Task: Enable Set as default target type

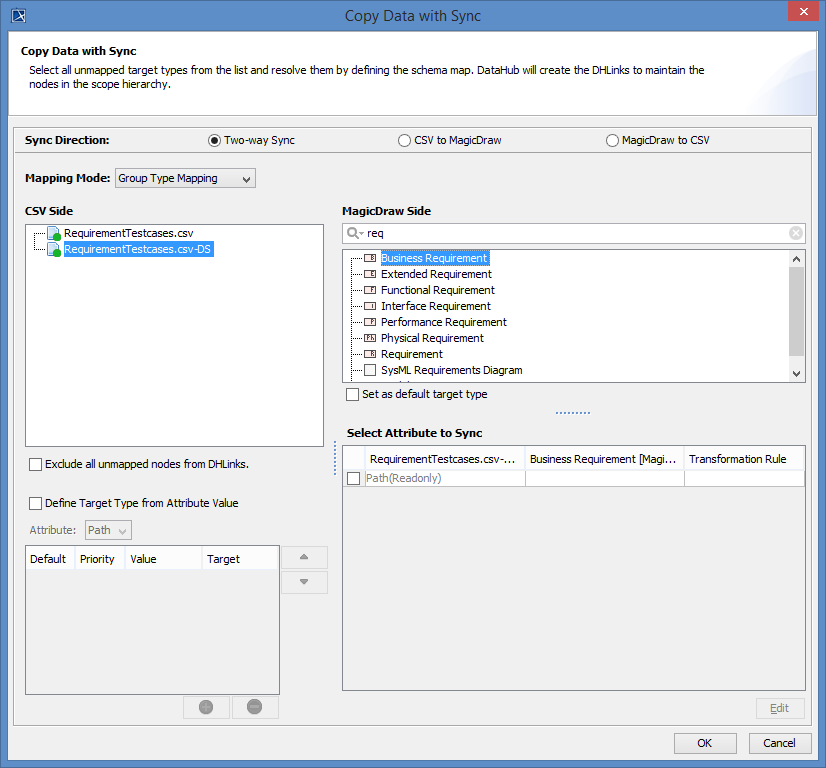Action: coord(352,394)
